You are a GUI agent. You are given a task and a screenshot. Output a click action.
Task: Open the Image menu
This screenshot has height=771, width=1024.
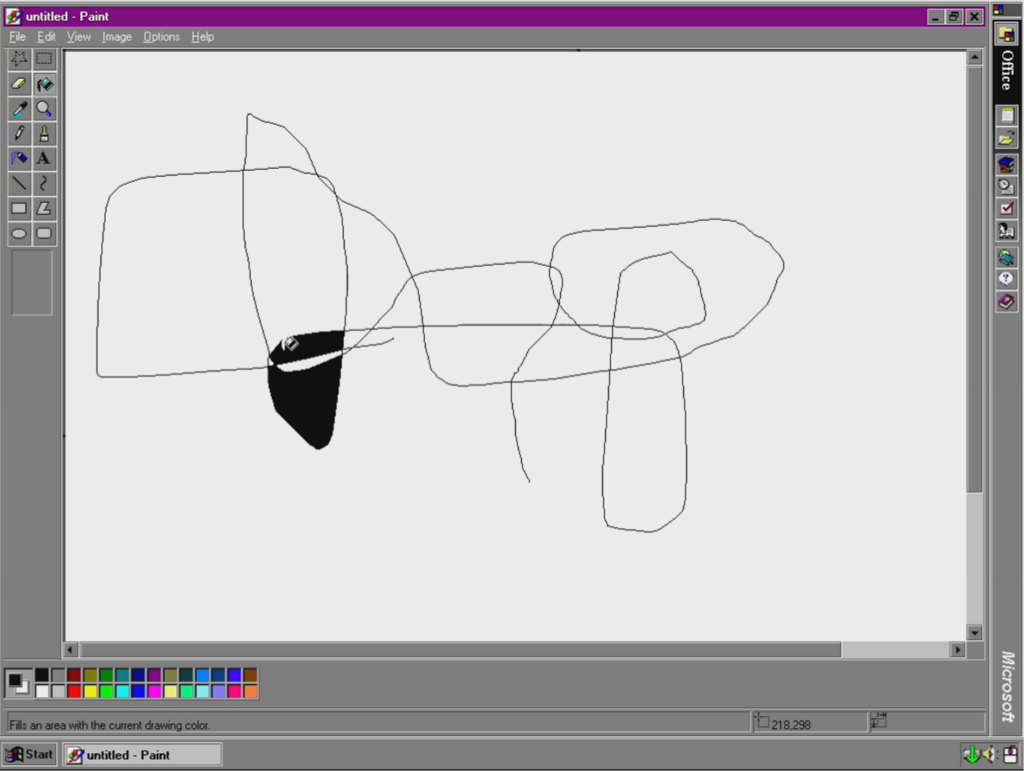point(116,37)
